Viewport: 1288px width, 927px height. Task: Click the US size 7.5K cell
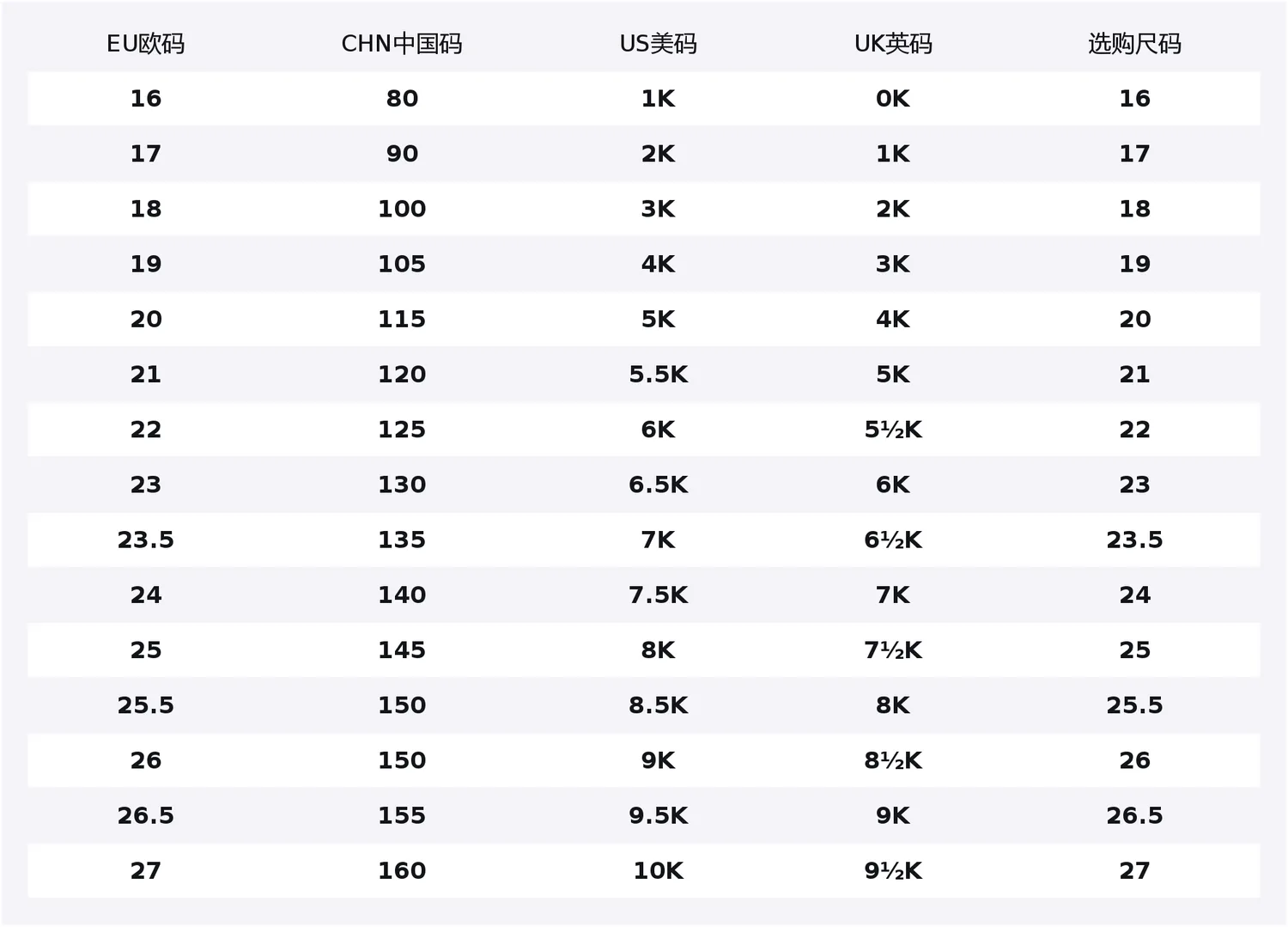click(659, 595)
